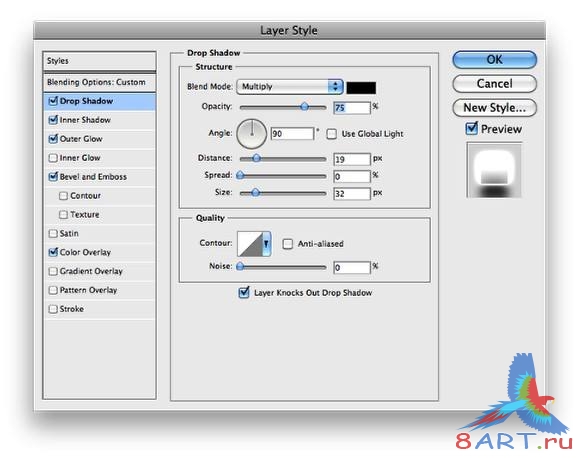Enable Use Global Light checkbox
Image resolution: width=580 pixels, height=458 pixels.
[x=331, y=134]
